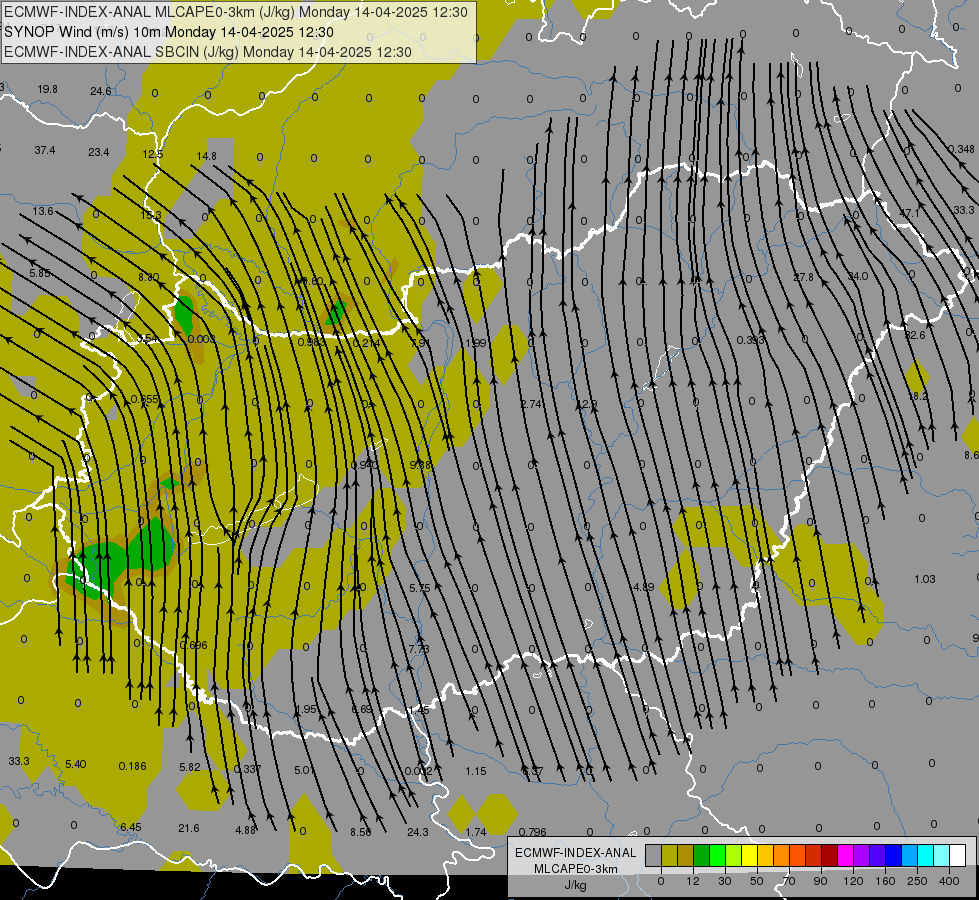The width and height of the screenshot is (979, 900).
Task: Click the '21.6' grid value
Action: coord(189,829)
